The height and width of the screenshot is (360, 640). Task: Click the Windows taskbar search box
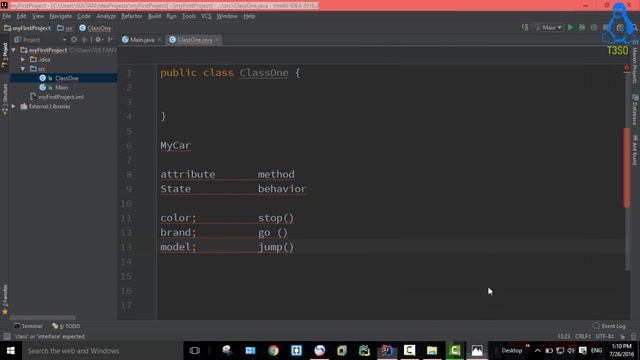[102, 351]
